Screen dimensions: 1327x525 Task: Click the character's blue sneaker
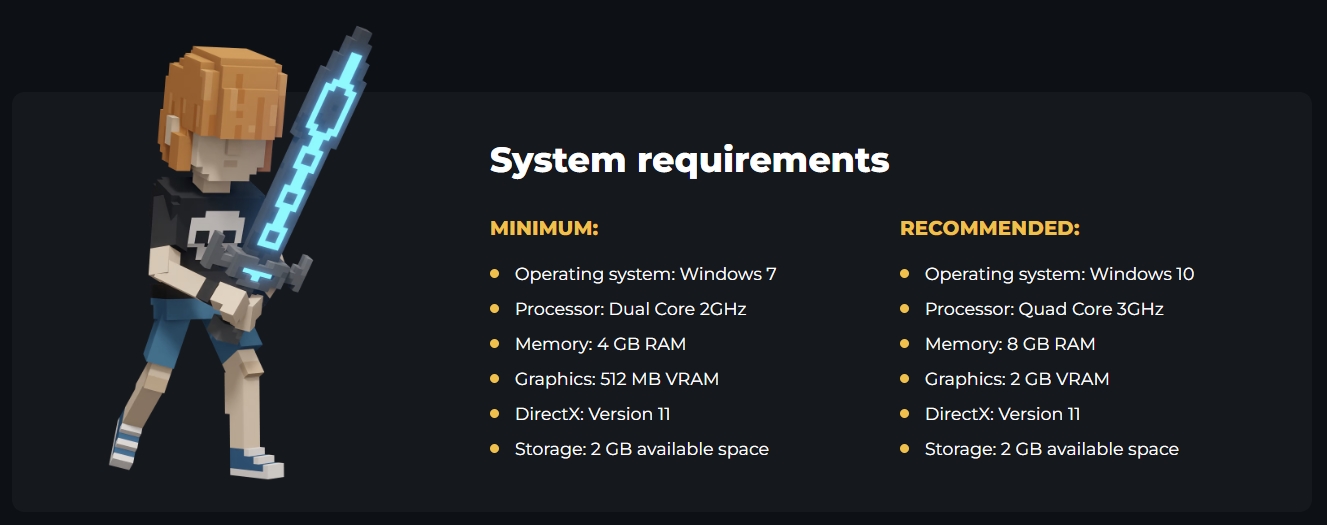(254, 462)
